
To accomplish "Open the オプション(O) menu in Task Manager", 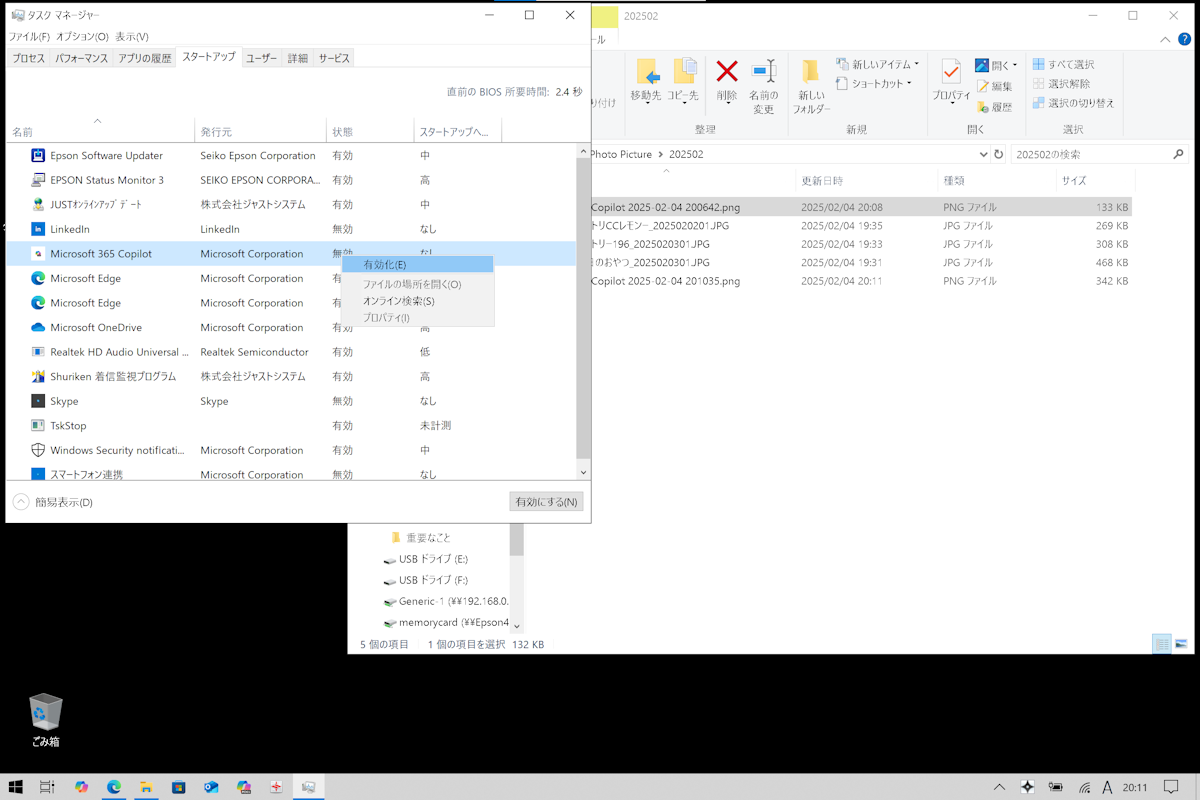I will pyautogui.click(x=82, y=37).
